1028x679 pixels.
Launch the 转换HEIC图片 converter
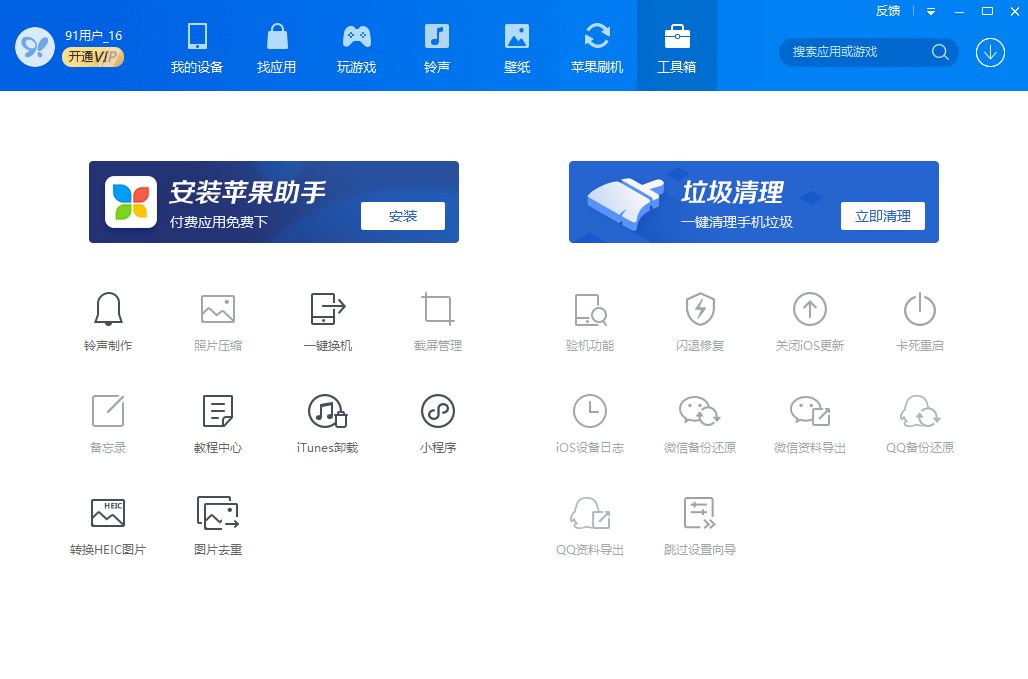(108, 526)
